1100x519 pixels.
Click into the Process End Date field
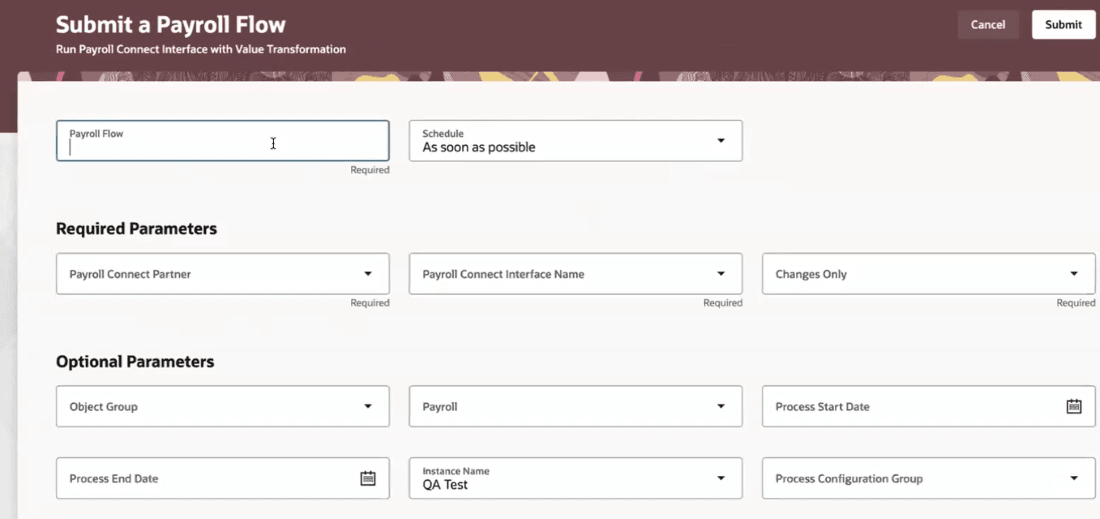[222, 478]
